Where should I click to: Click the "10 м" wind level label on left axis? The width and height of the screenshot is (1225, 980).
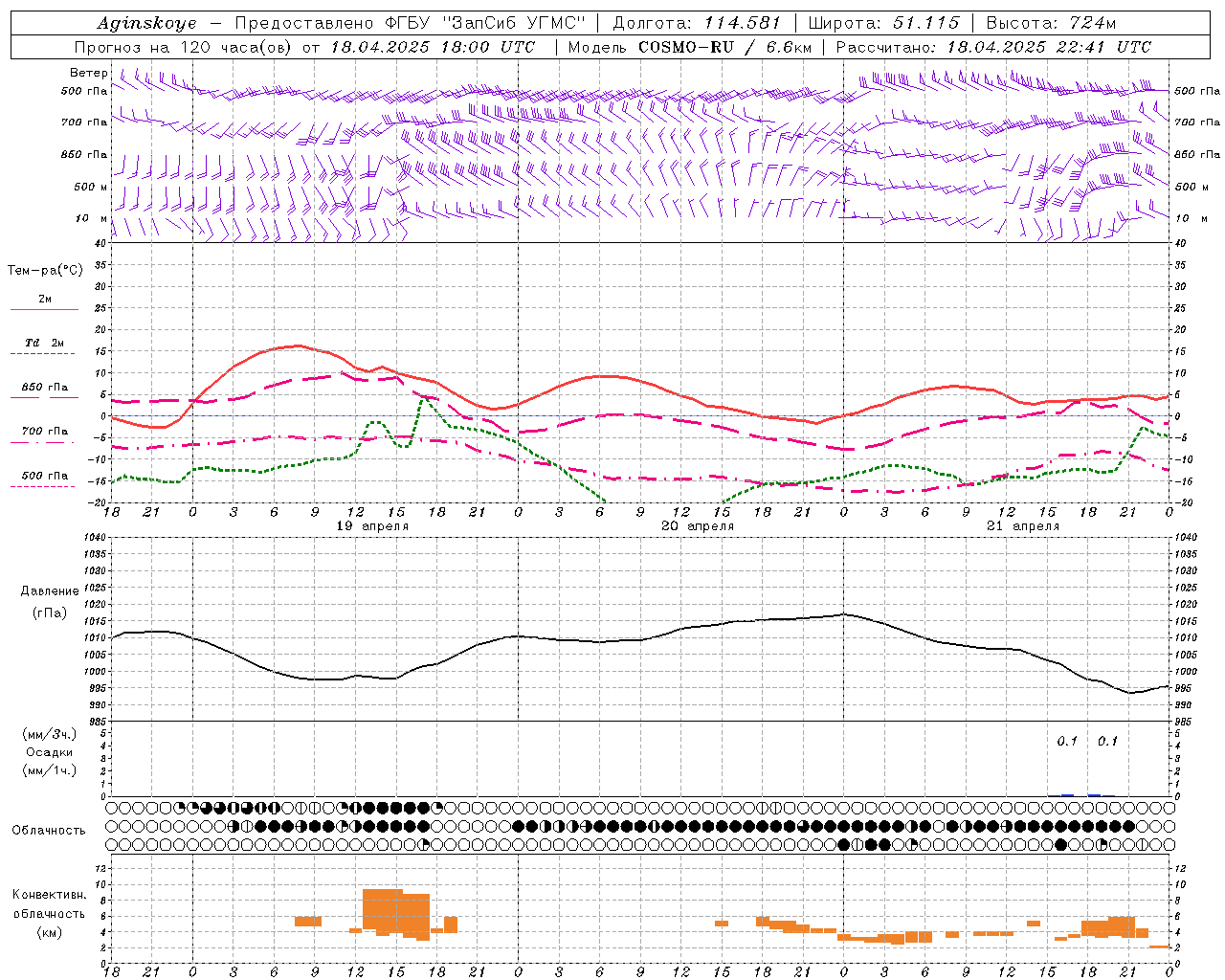[x=92, y=218]
